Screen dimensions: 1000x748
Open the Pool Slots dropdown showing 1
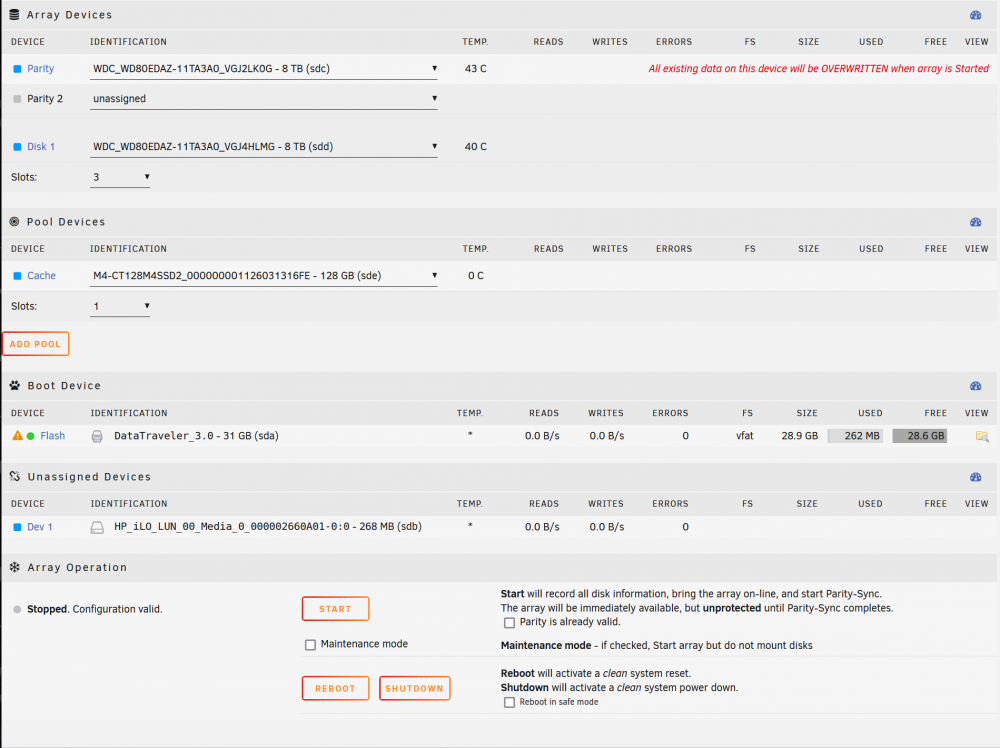pyautogui.click(x=120, y=307)
